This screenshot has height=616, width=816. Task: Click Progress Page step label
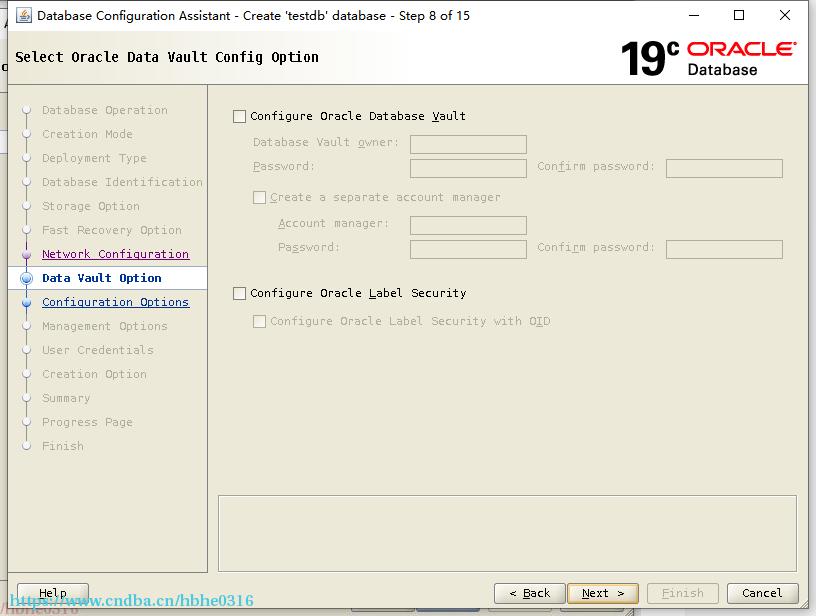pyautogui.click(x=87, y=422)
